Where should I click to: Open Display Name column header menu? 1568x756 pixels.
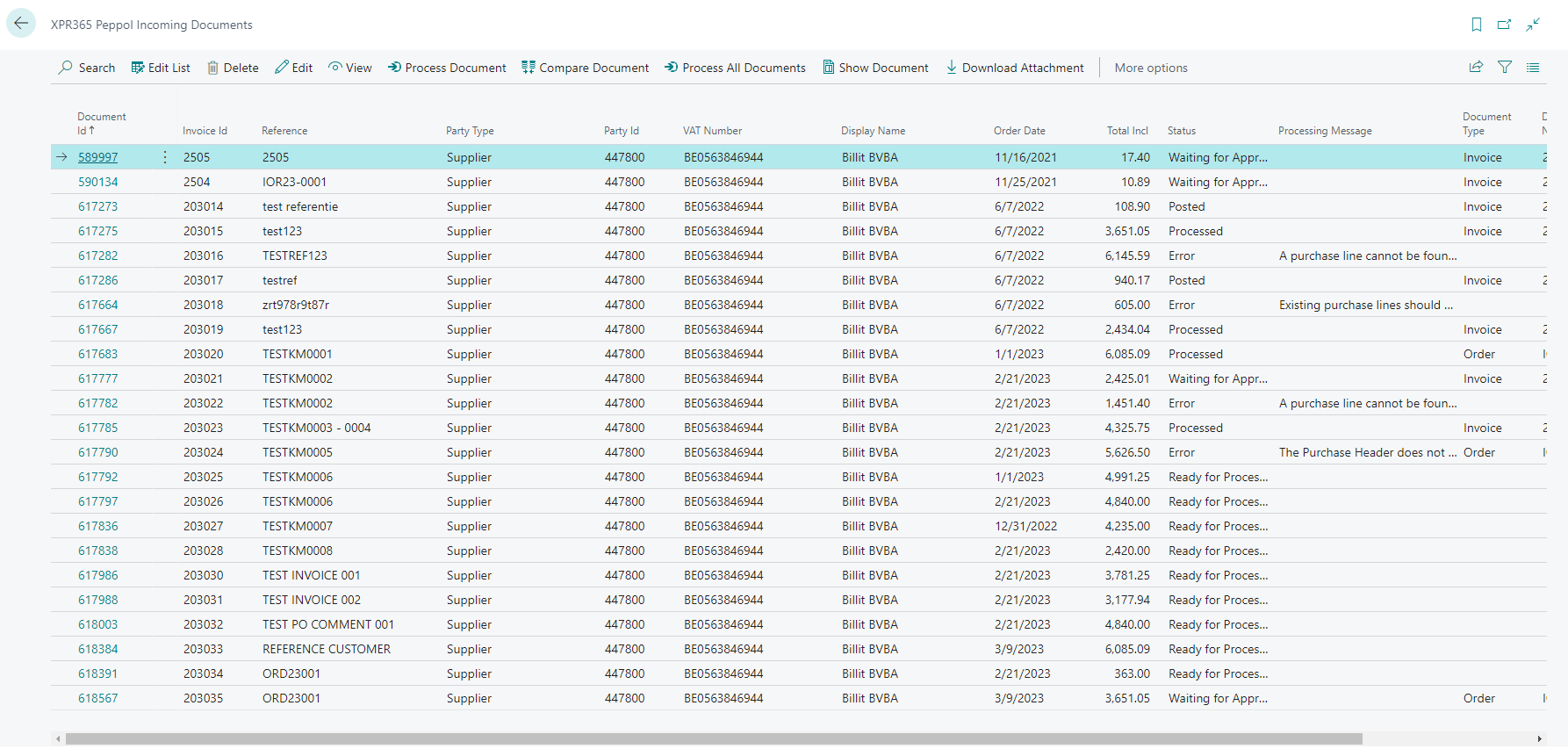873,131
